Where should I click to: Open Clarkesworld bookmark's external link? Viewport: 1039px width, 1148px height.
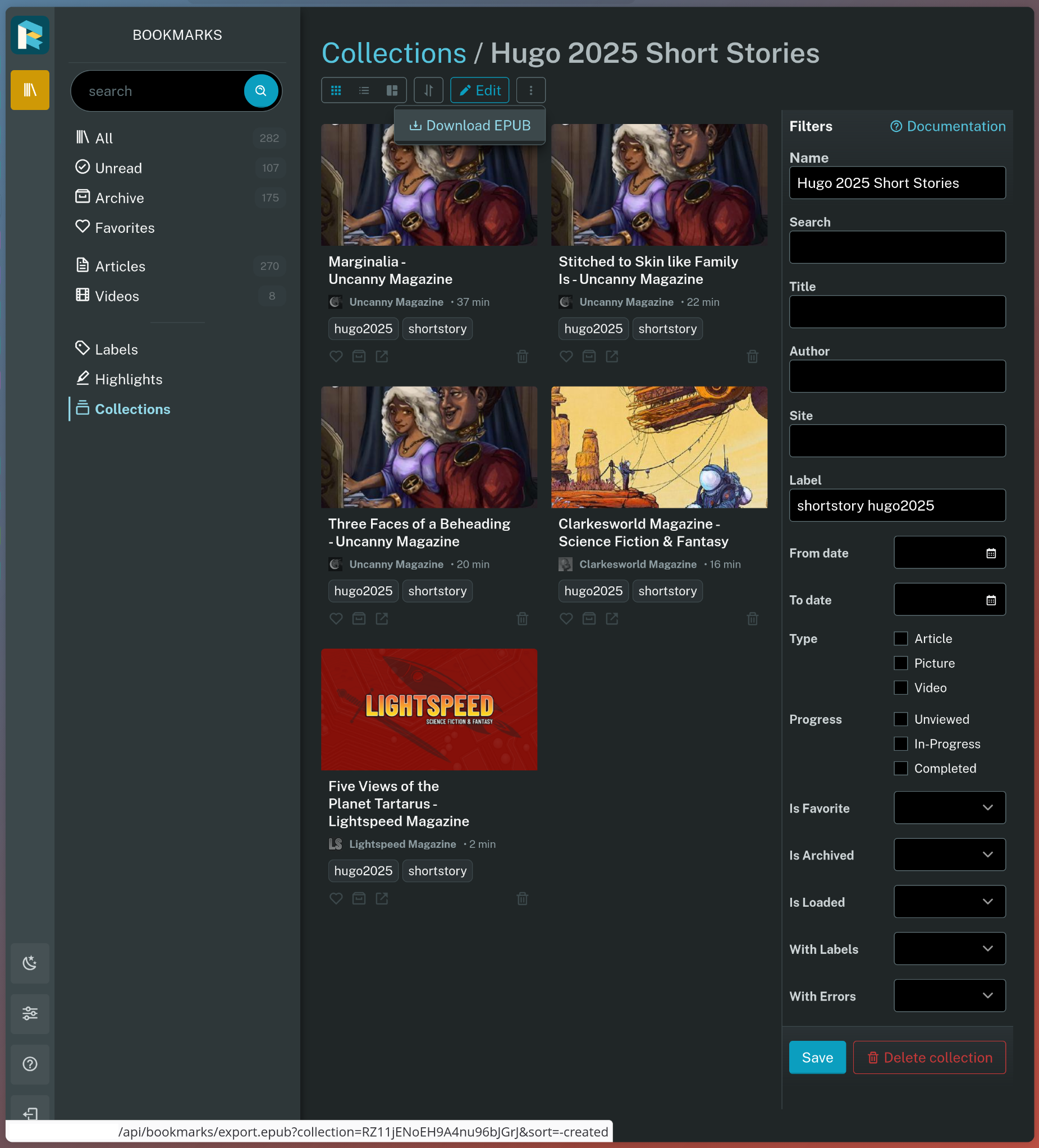(x=612, y=618)
